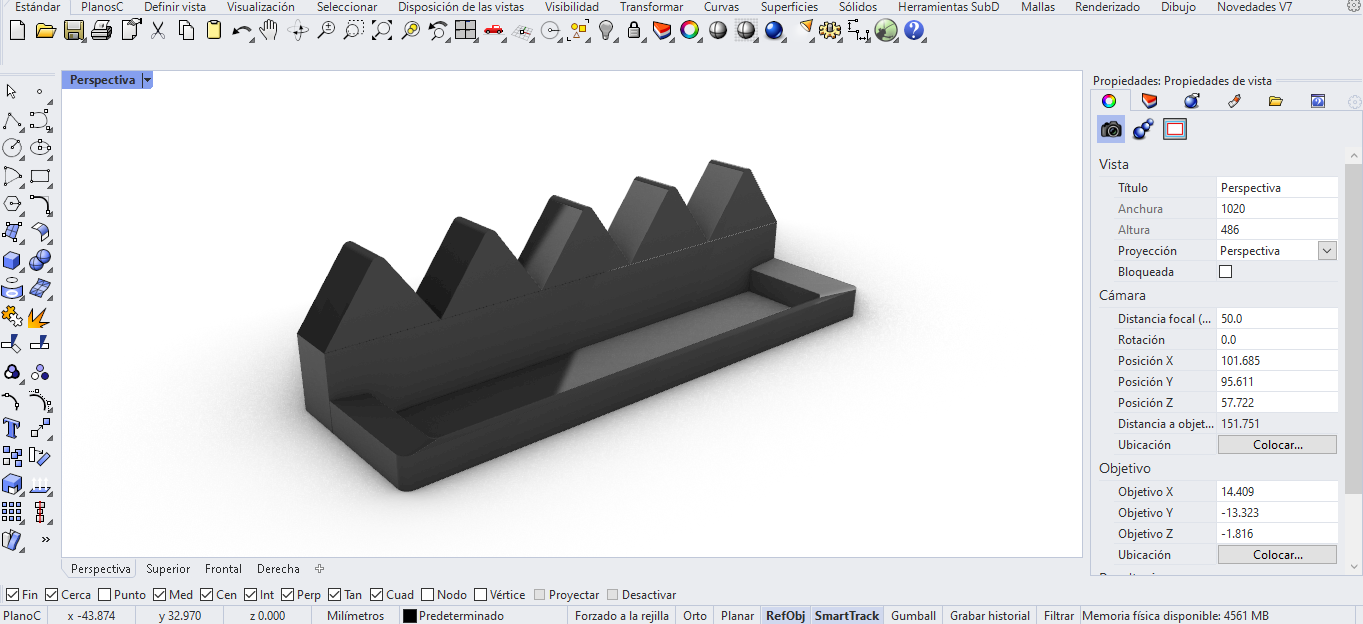Click the padlock lock-objects icon
The width and height of the screenshot is (1363, 624).
pos(633,30)
